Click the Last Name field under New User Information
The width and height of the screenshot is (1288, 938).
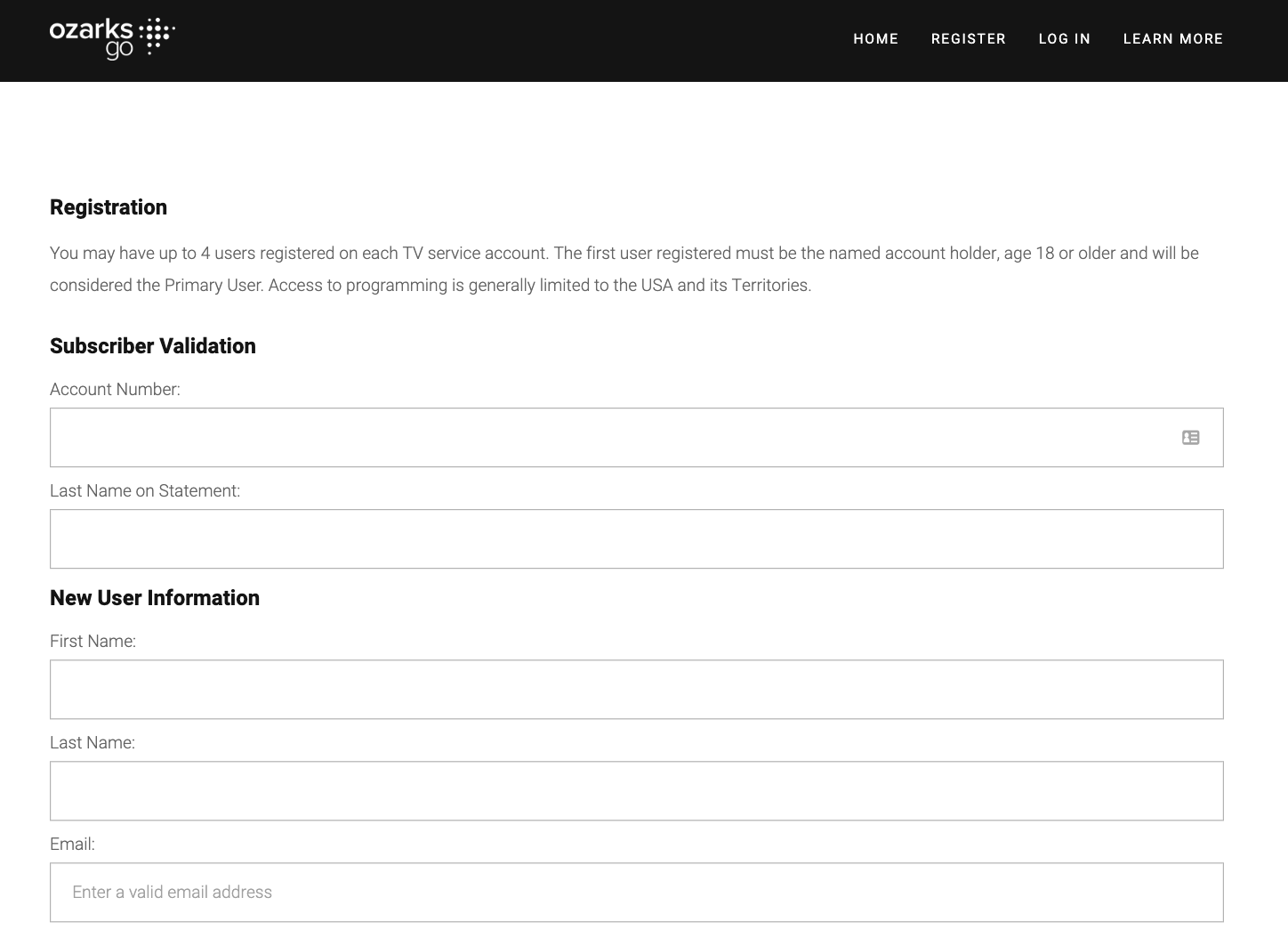point(637,790)
